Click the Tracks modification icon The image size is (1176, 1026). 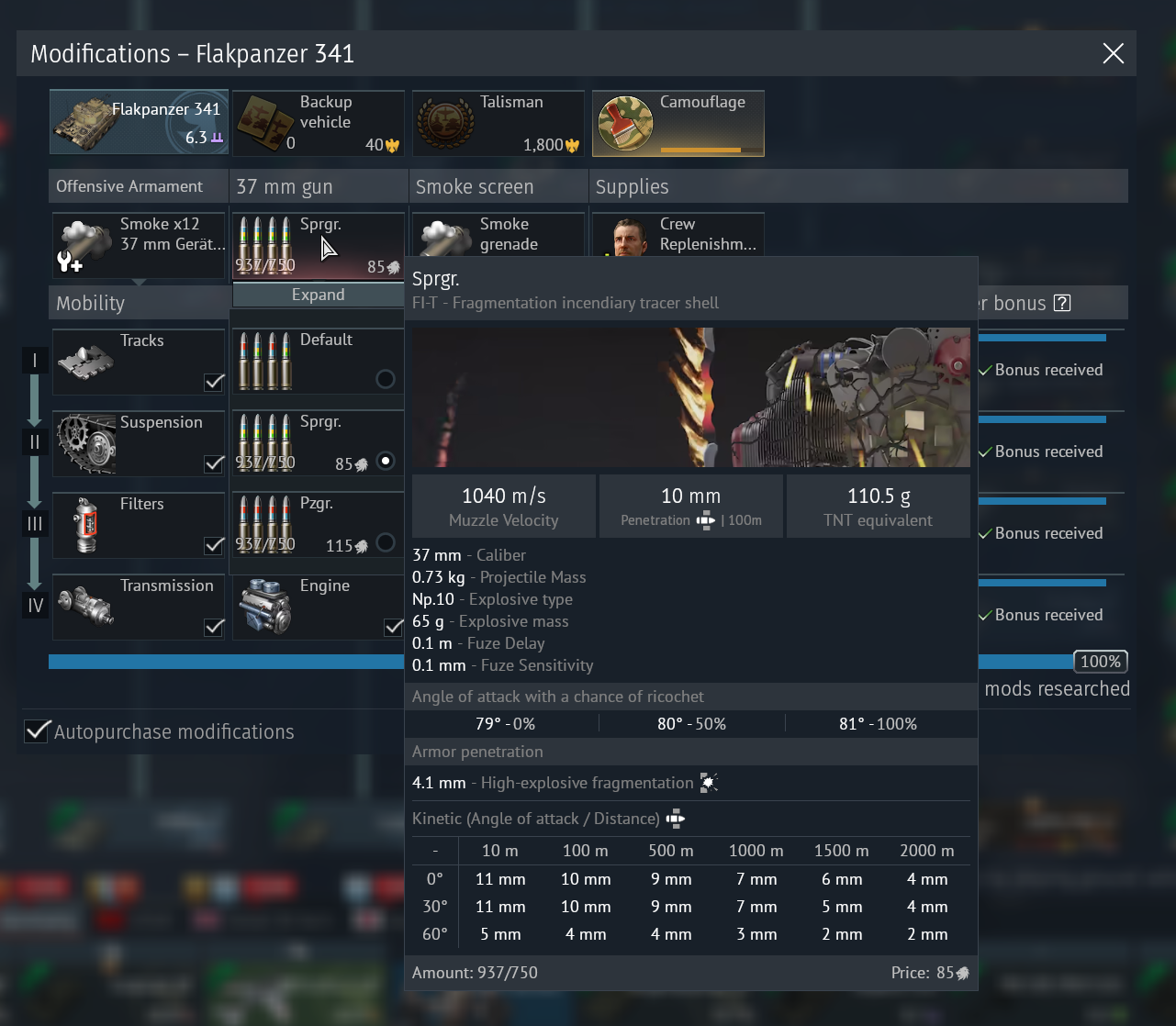point(85,363)
